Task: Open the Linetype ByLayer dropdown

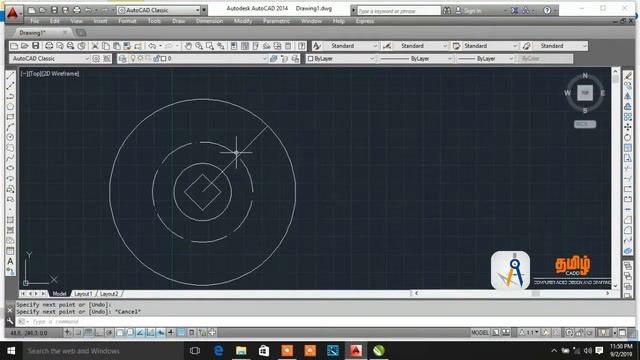Action: (416, 59)
